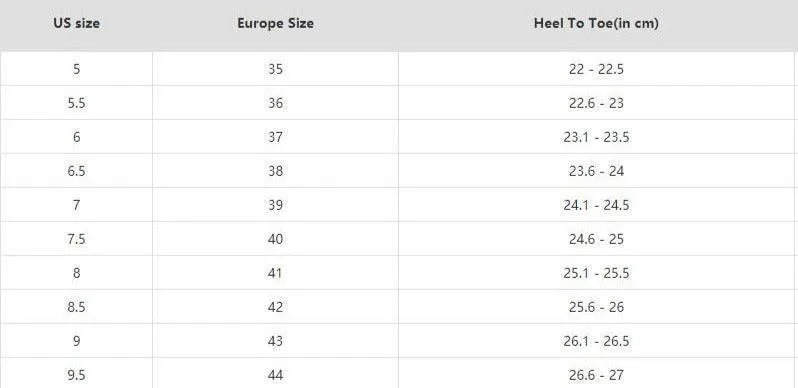Click Europe size 44 cell

pyautogui.click(x=275, y=373)
